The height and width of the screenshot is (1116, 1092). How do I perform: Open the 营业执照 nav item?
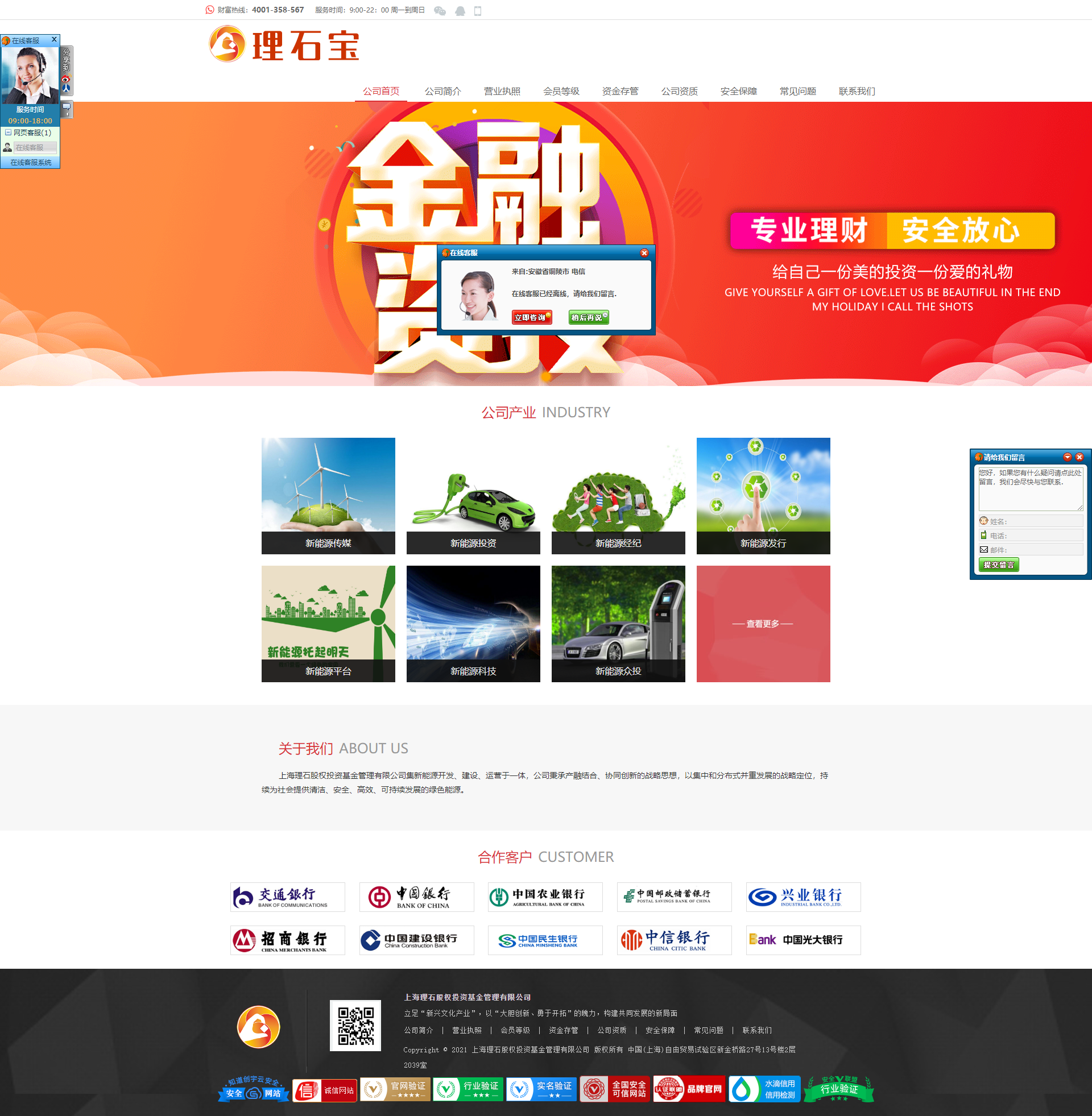(502, 91)
